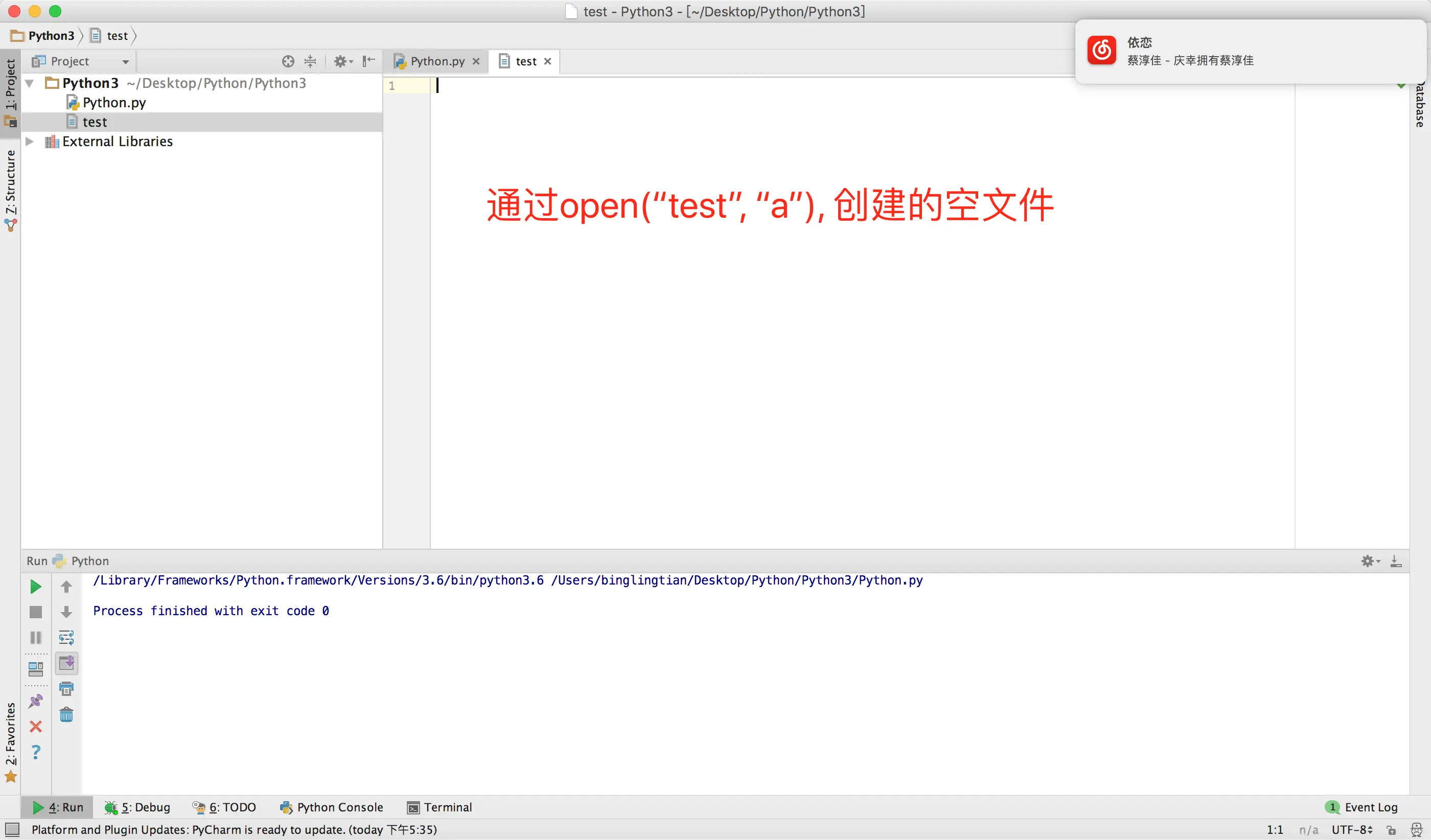Click the blue question mark help icon

point(35,752)
